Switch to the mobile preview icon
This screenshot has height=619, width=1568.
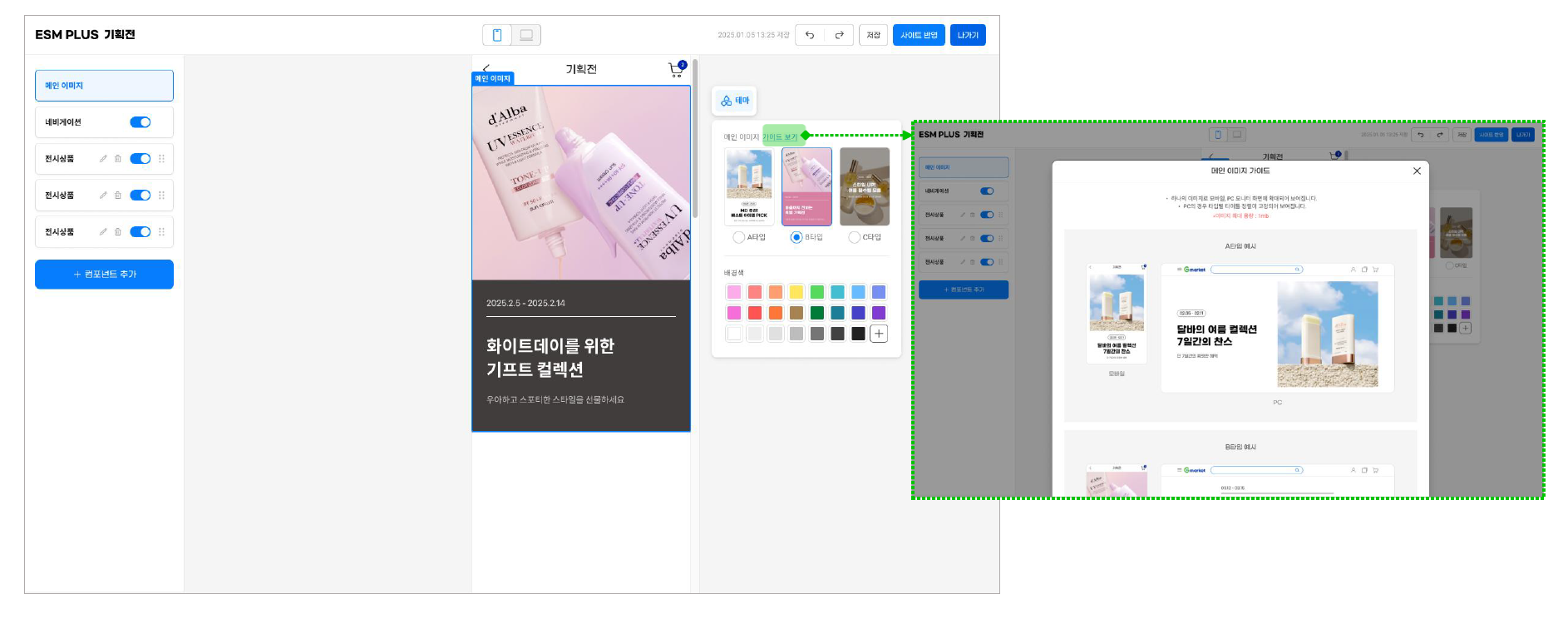pos(497,35)
